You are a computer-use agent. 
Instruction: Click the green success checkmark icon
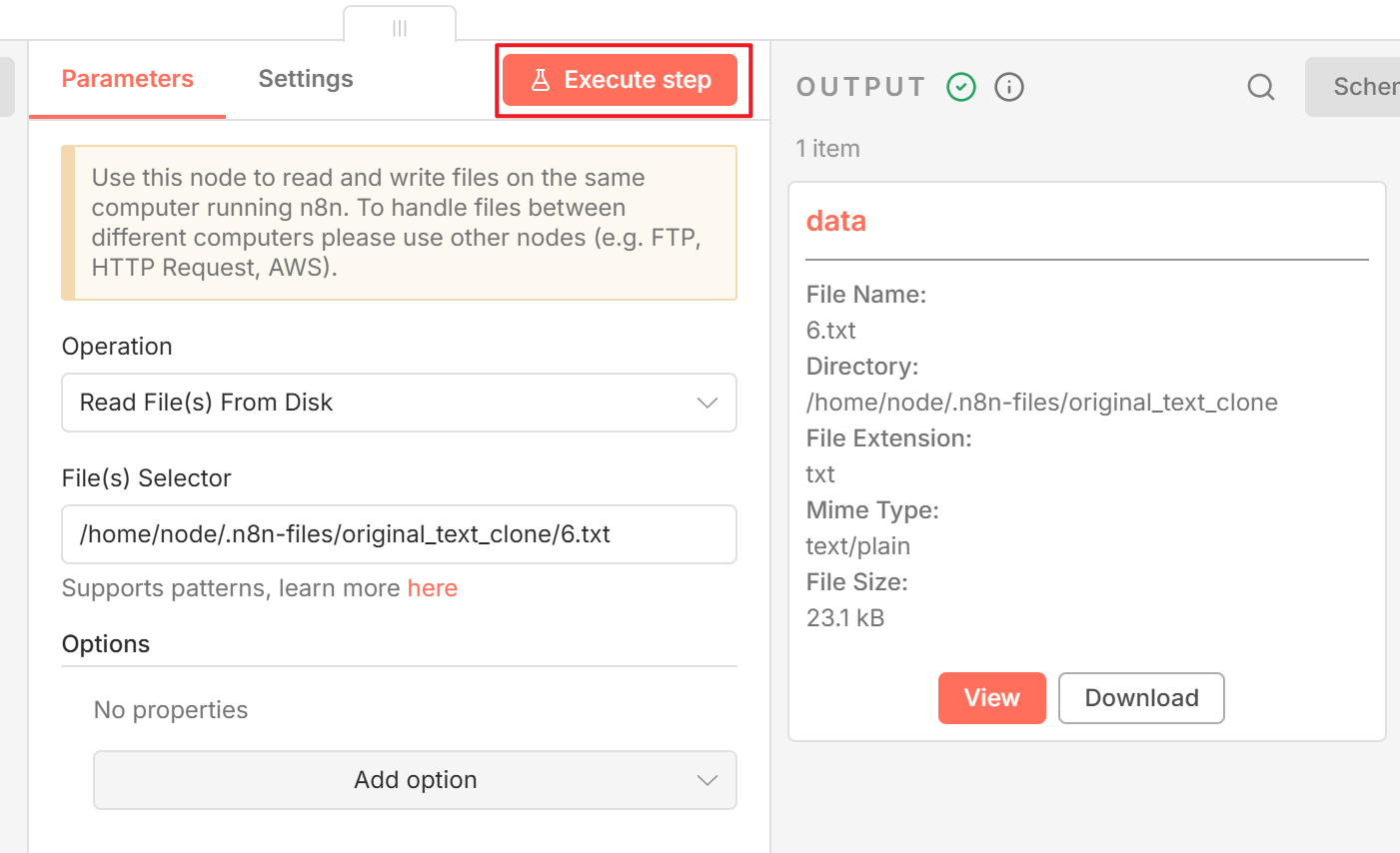961,87
